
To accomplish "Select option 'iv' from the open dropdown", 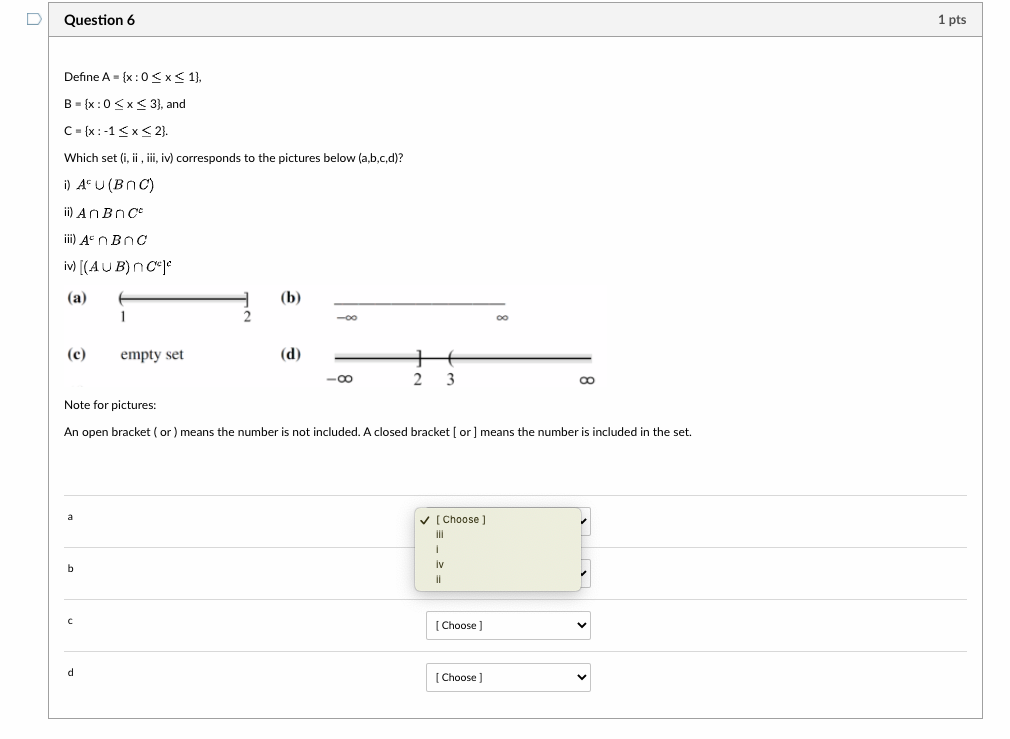I will coord(441,564).
